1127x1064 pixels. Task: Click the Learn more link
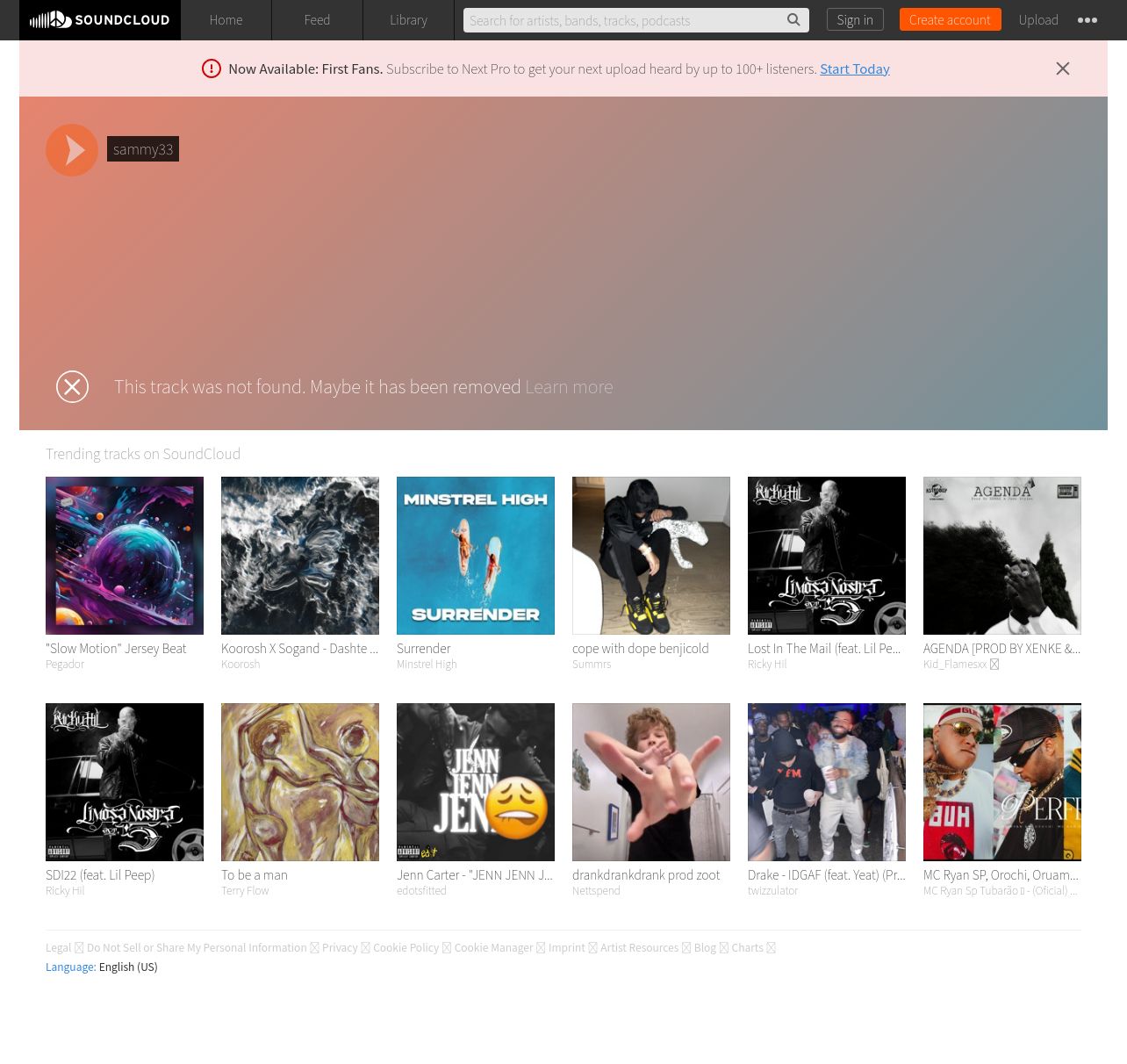click(569, 386)
